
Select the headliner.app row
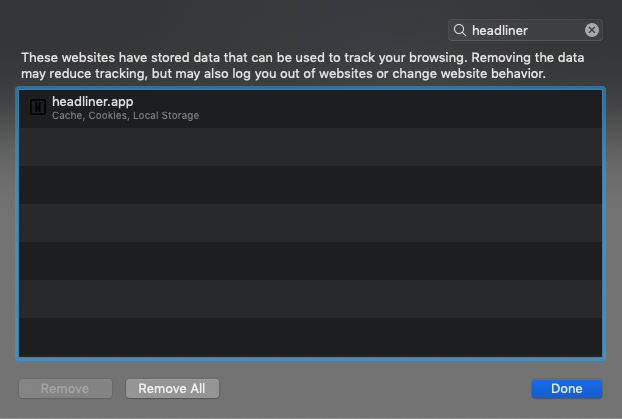[x=310, y=109]
